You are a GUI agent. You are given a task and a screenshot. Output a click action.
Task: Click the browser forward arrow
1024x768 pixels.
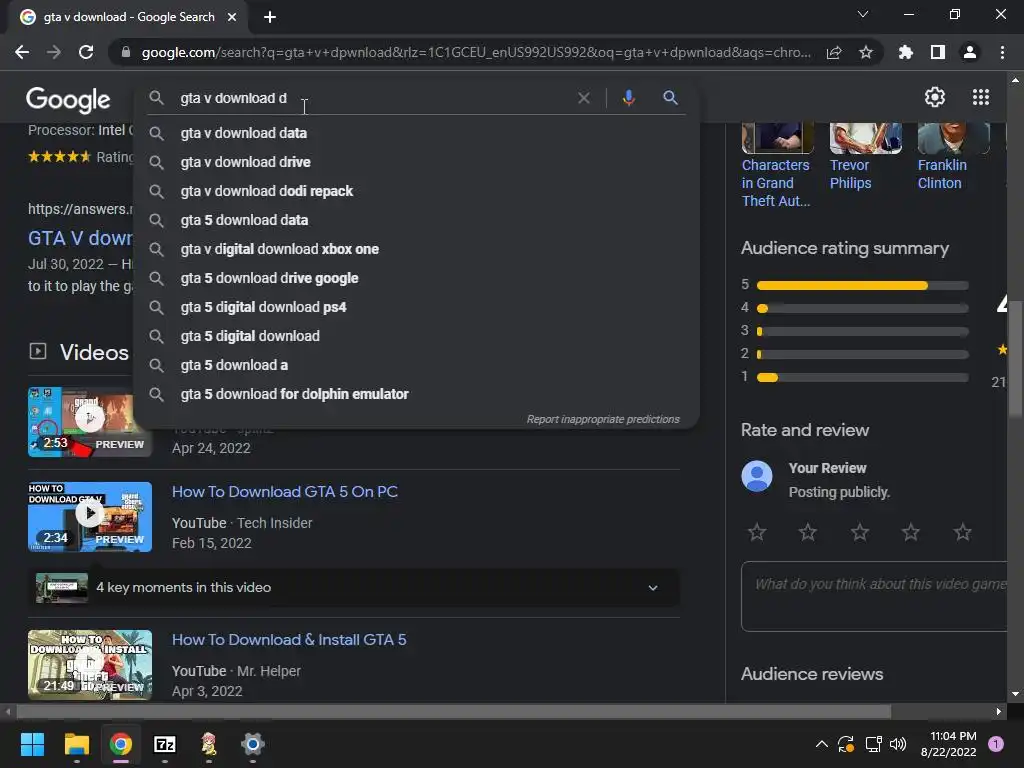click(x=54, y=52)
